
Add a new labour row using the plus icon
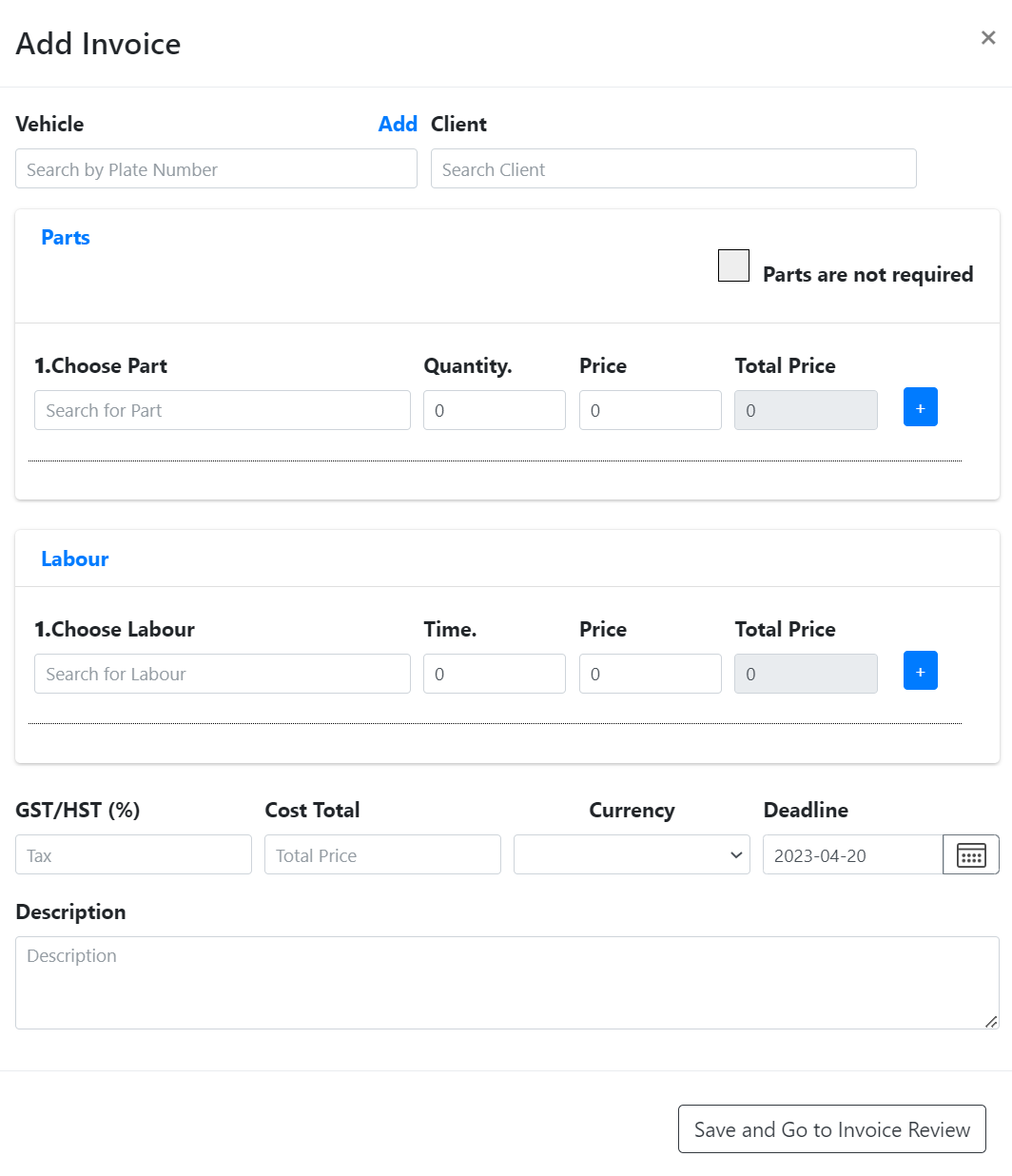click(920, 671)
